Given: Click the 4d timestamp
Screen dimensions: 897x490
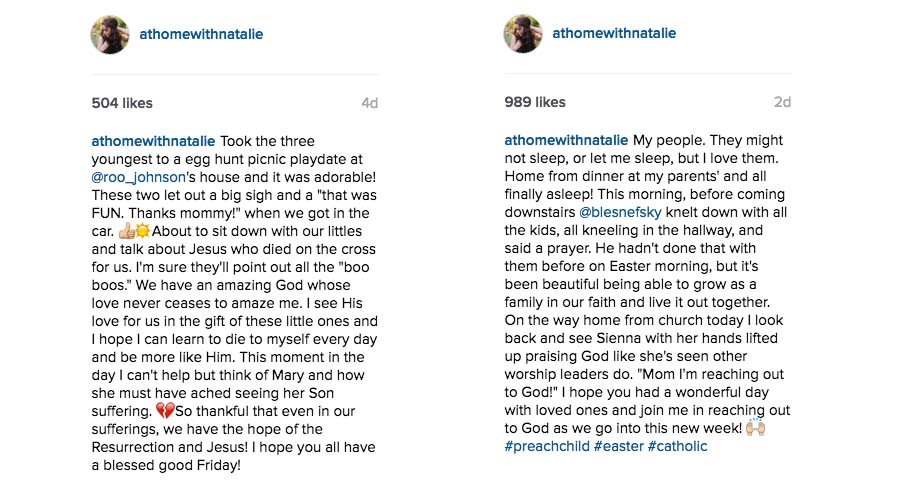Looking at the screenshot, I should [370, 103].
